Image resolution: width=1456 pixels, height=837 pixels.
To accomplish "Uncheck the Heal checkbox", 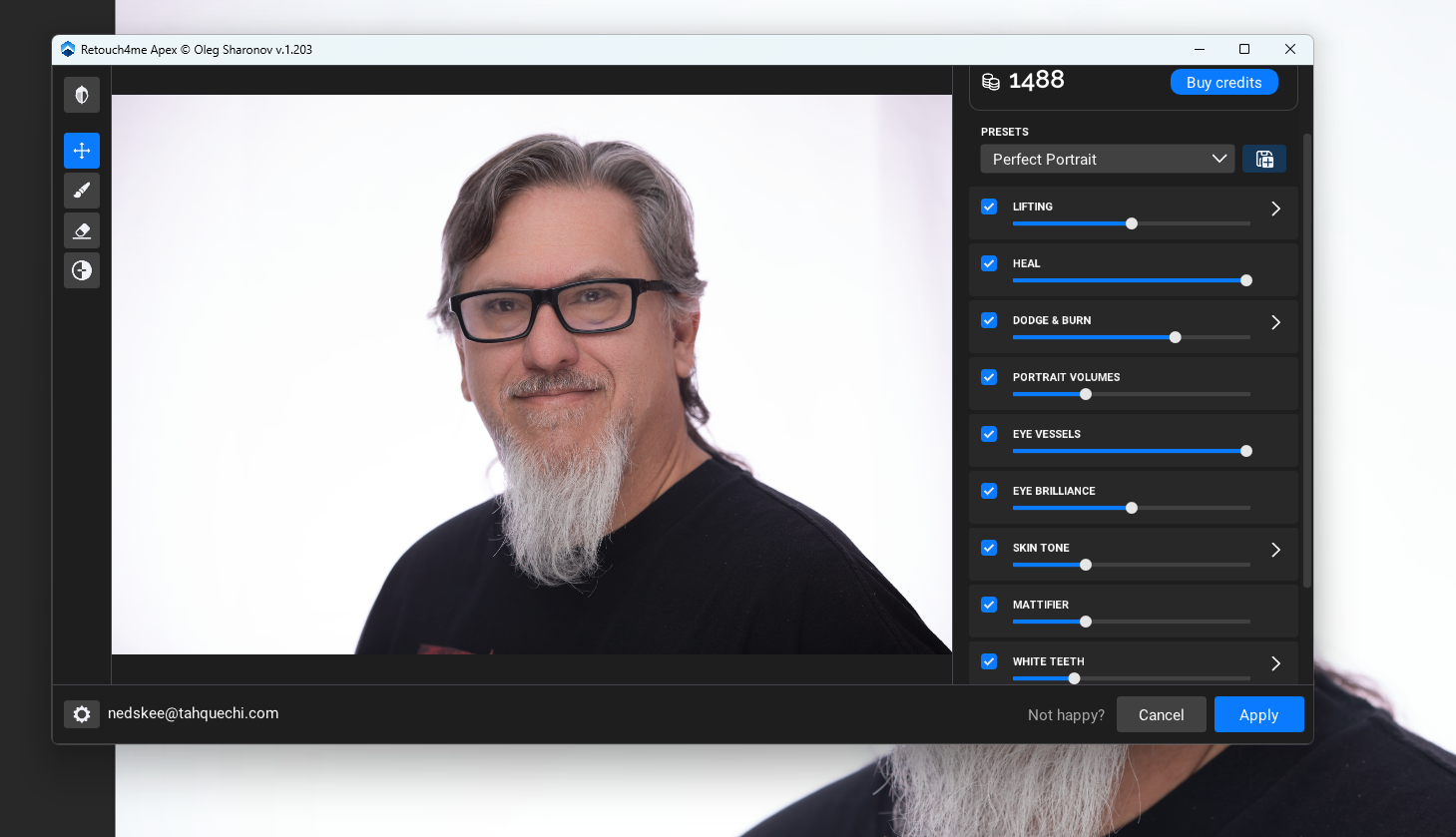I will point(989,263).
